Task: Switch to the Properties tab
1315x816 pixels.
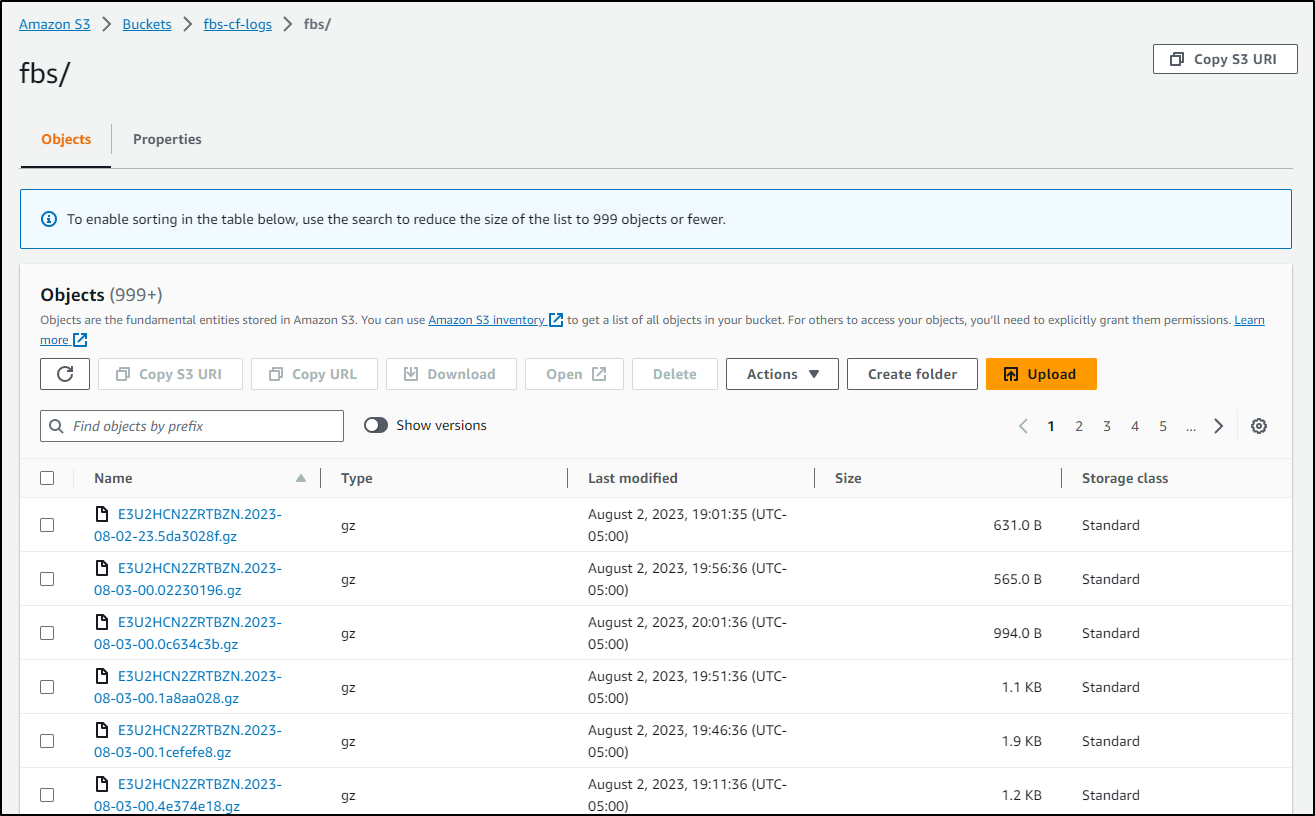Action: pyautogui.click(x=167, y=139)
